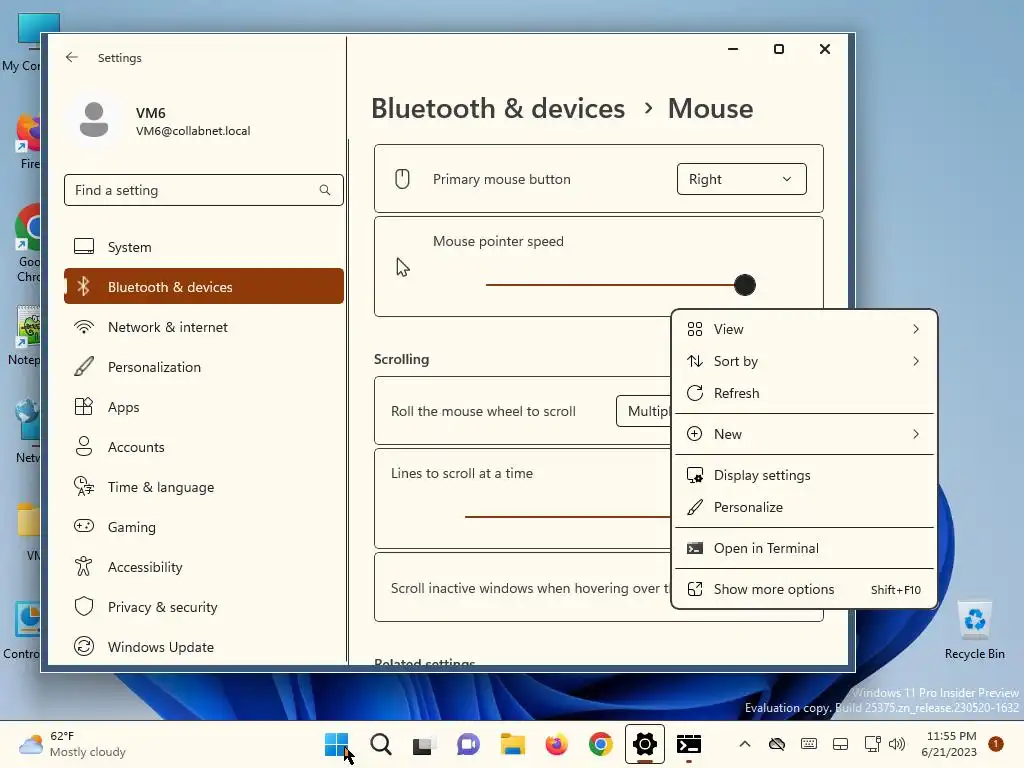Launch Chat from the taskbar

[468, 744]
